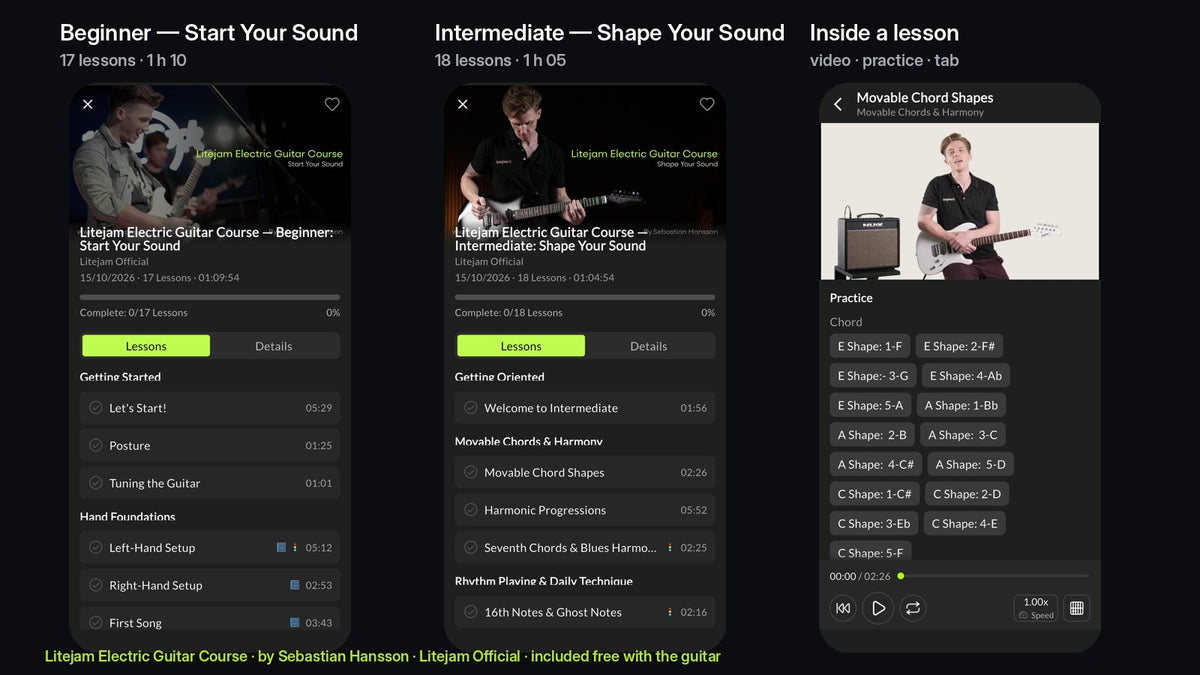This screenshot has width=1200, height=675.
Task: Open the fretboard grid view icon
Action: point(1076,608)
